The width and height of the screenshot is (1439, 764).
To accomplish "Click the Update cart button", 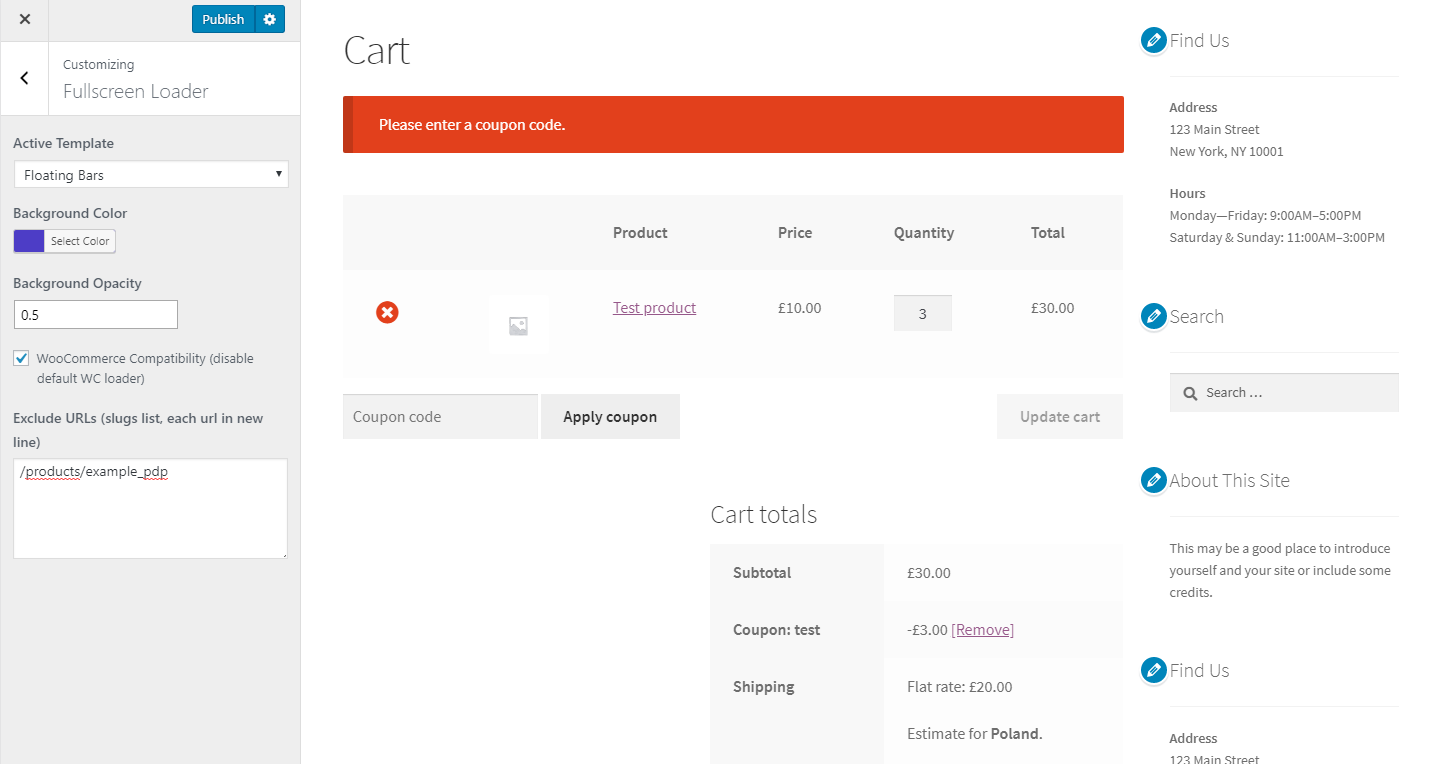I will 1060,417.
